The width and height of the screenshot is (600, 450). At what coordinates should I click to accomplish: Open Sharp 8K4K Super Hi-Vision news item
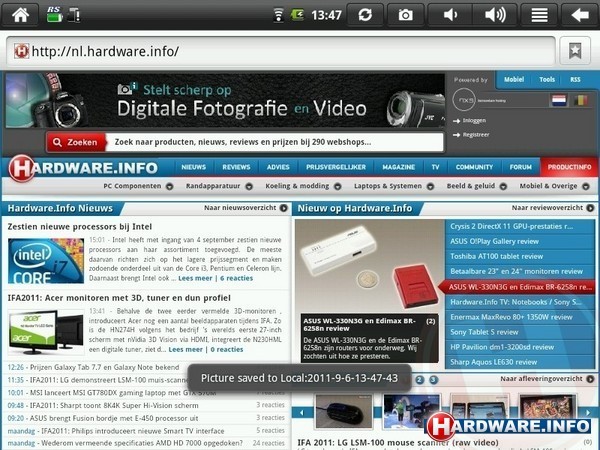click(x=114, y=405)
